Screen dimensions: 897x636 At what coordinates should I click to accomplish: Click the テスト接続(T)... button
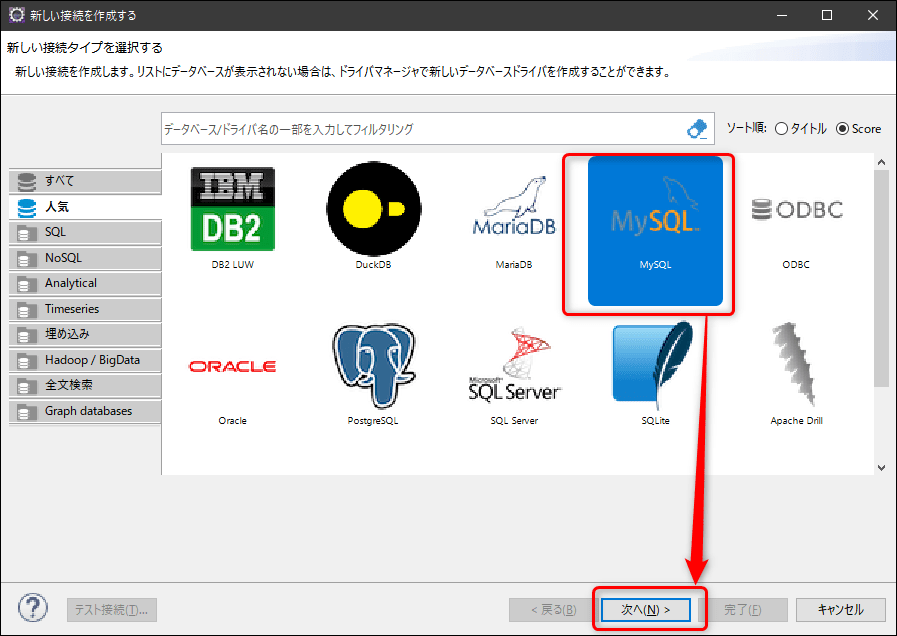pos(112,610)
